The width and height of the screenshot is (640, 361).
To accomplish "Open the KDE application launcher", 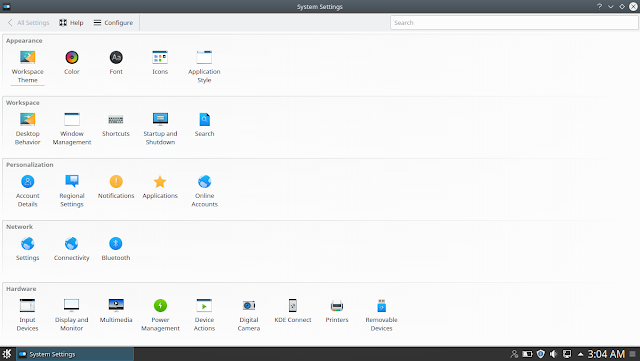I will (x=7, y=354).
